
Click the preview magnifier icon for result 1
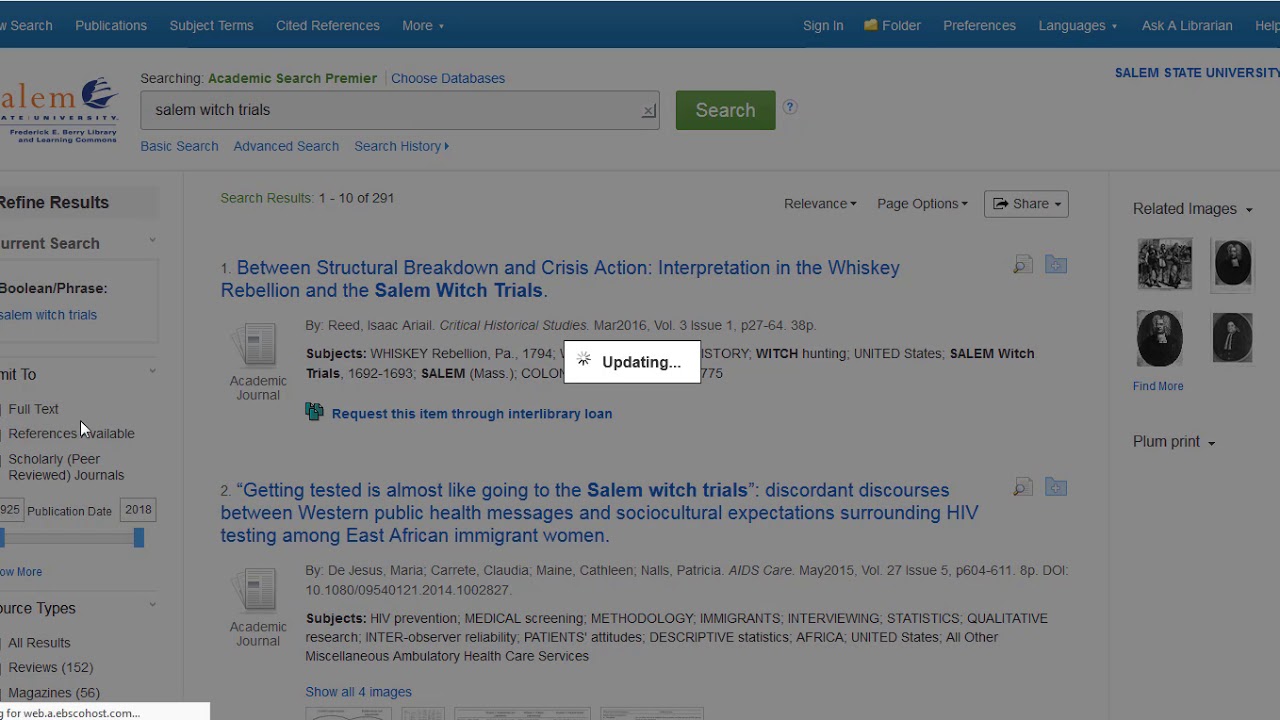click(1022, 265)
